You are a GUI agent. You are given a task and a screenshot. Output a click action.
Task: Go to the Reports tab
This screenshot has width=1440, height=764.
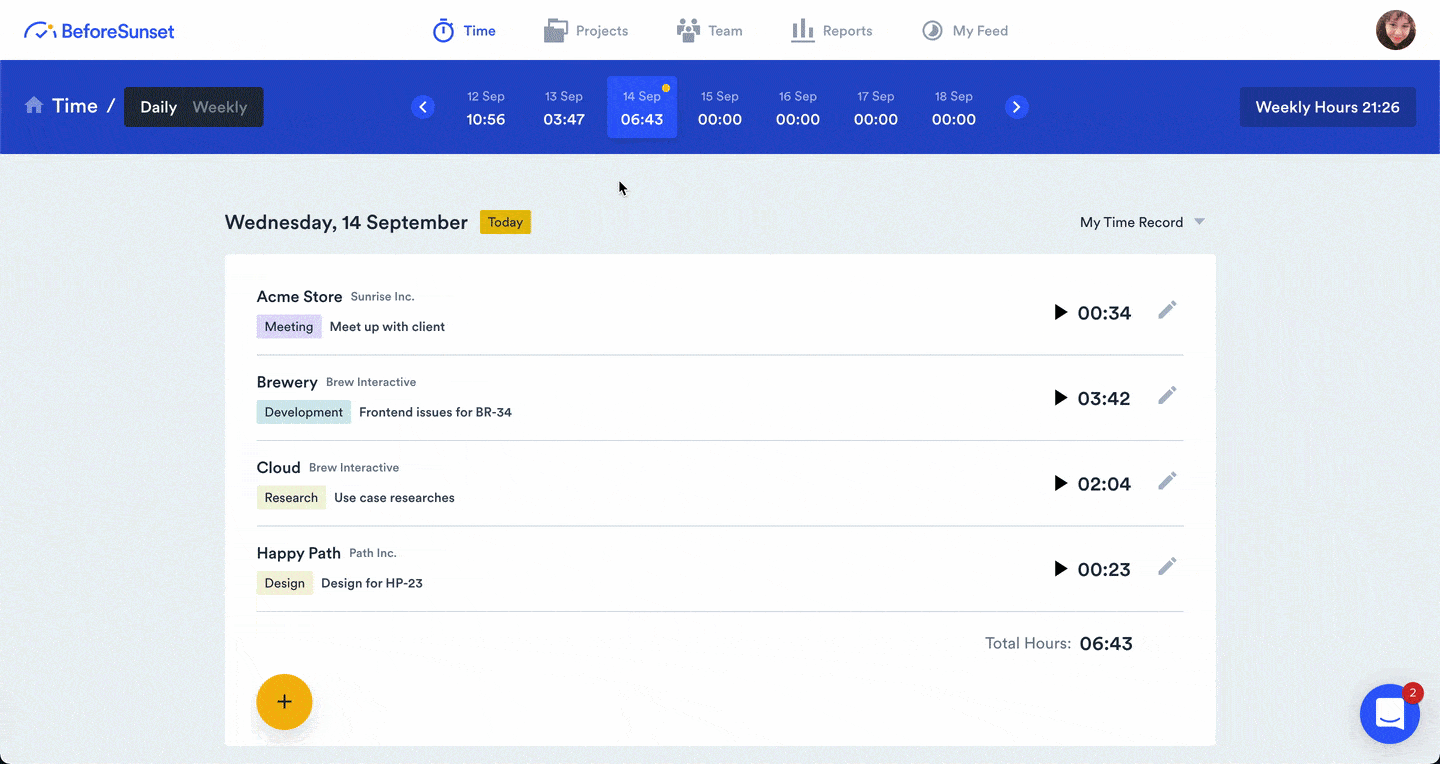coord(832,31)
